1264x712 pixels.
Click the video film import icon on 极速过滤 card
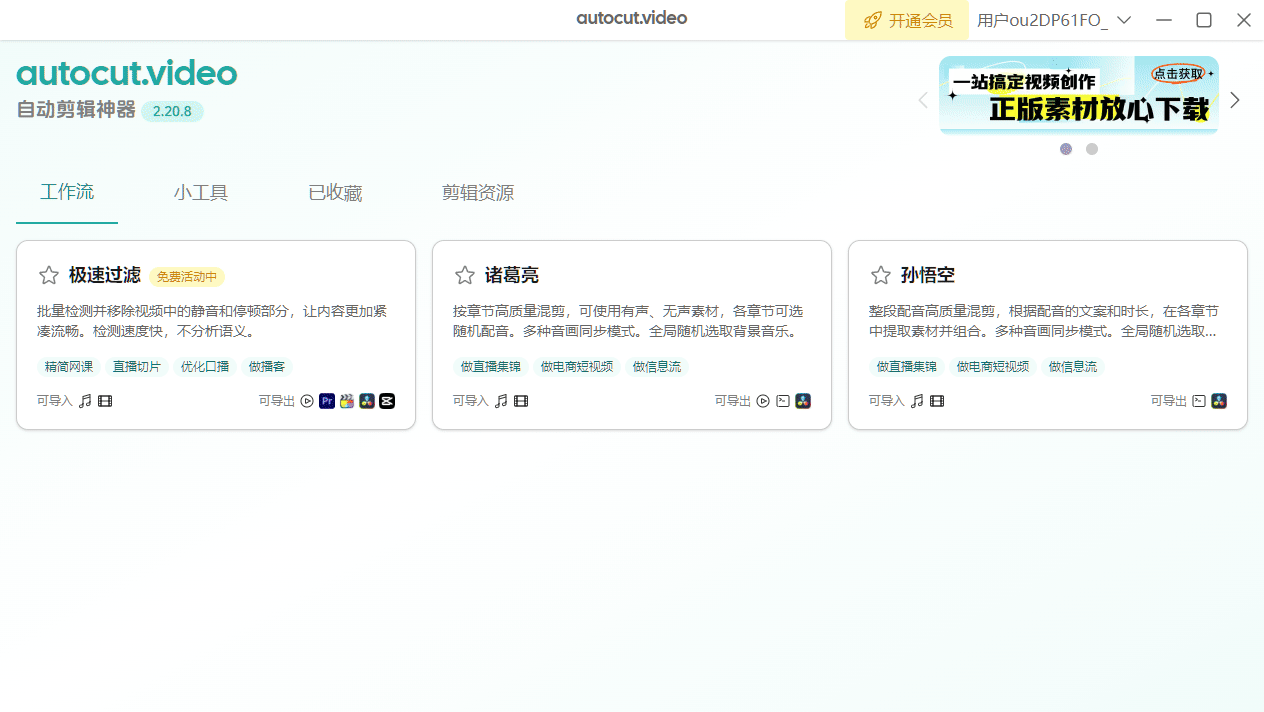click(x=105, y=401)
